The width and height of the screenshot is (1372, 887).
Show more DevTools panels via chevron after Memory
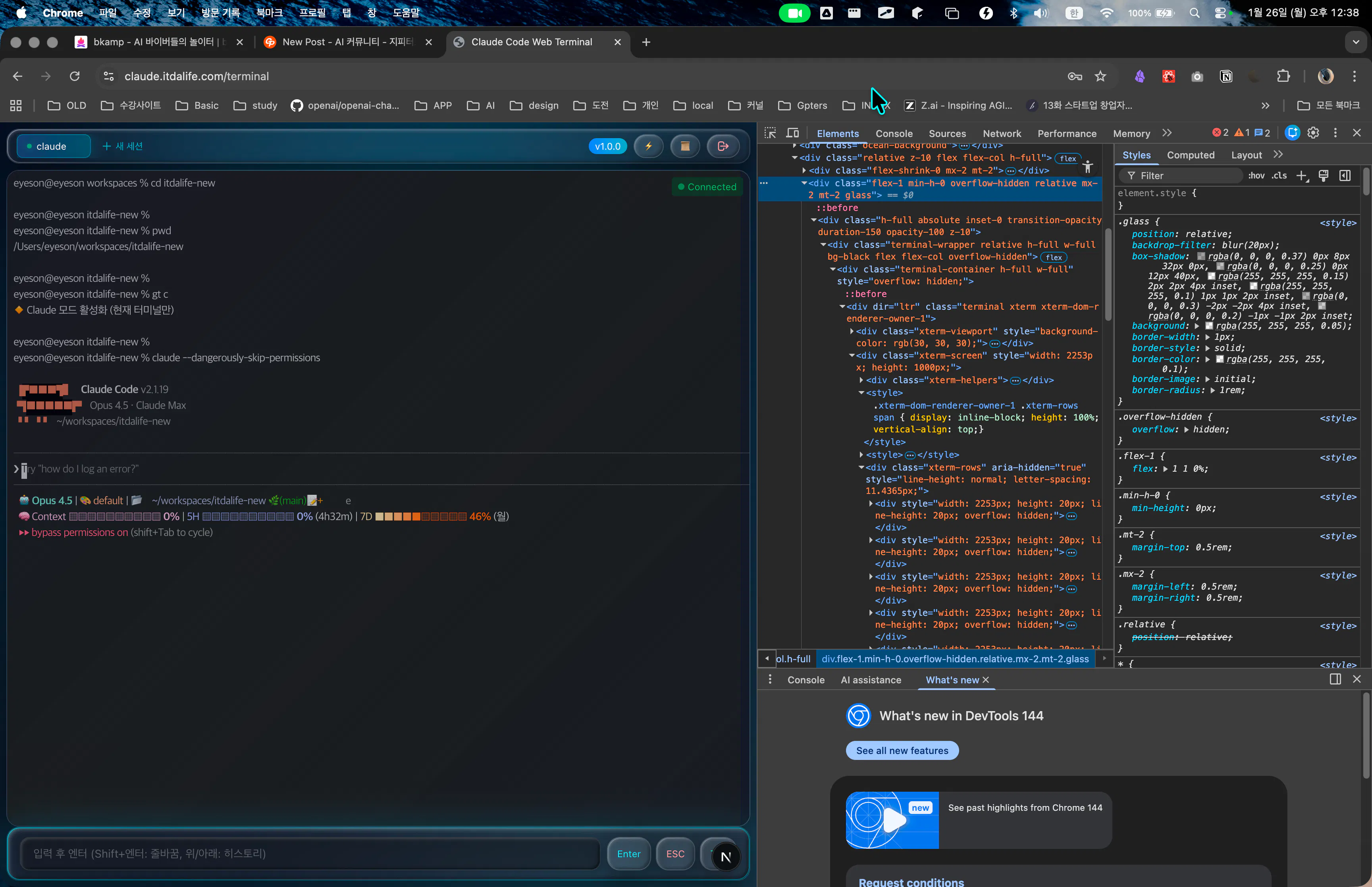[x=1166, y=133]
